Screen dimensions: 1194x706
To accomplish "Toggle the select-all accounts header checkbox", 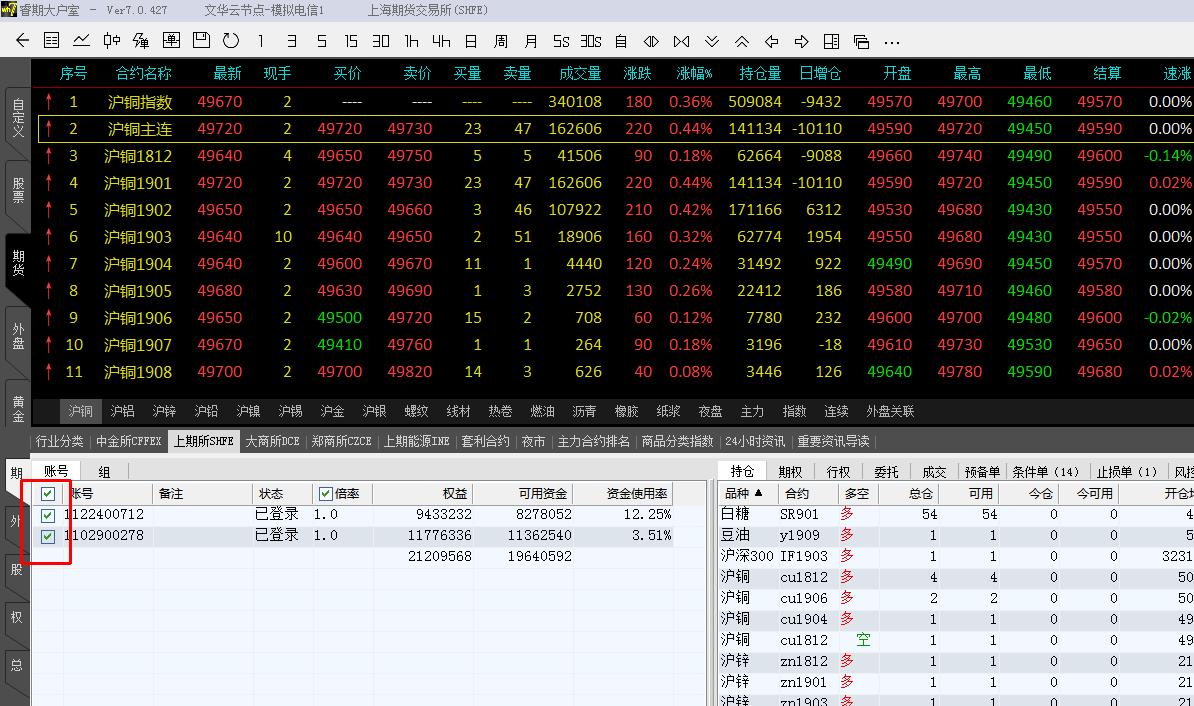I will (48, 494).
